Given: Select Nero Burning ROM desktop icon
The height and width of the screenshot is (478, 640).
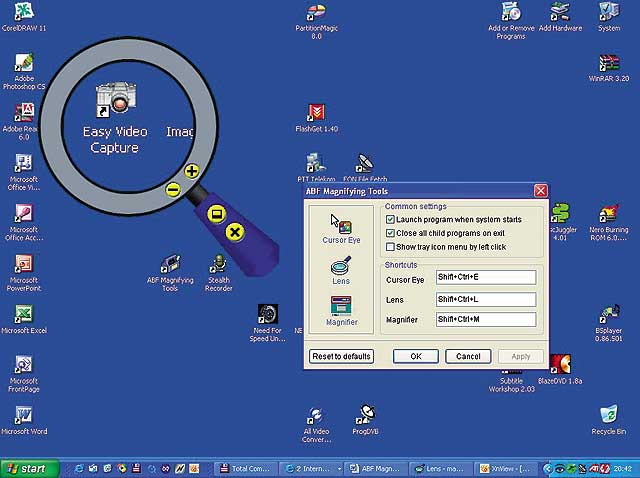Looking at the screenshot, I should [608, 222].
